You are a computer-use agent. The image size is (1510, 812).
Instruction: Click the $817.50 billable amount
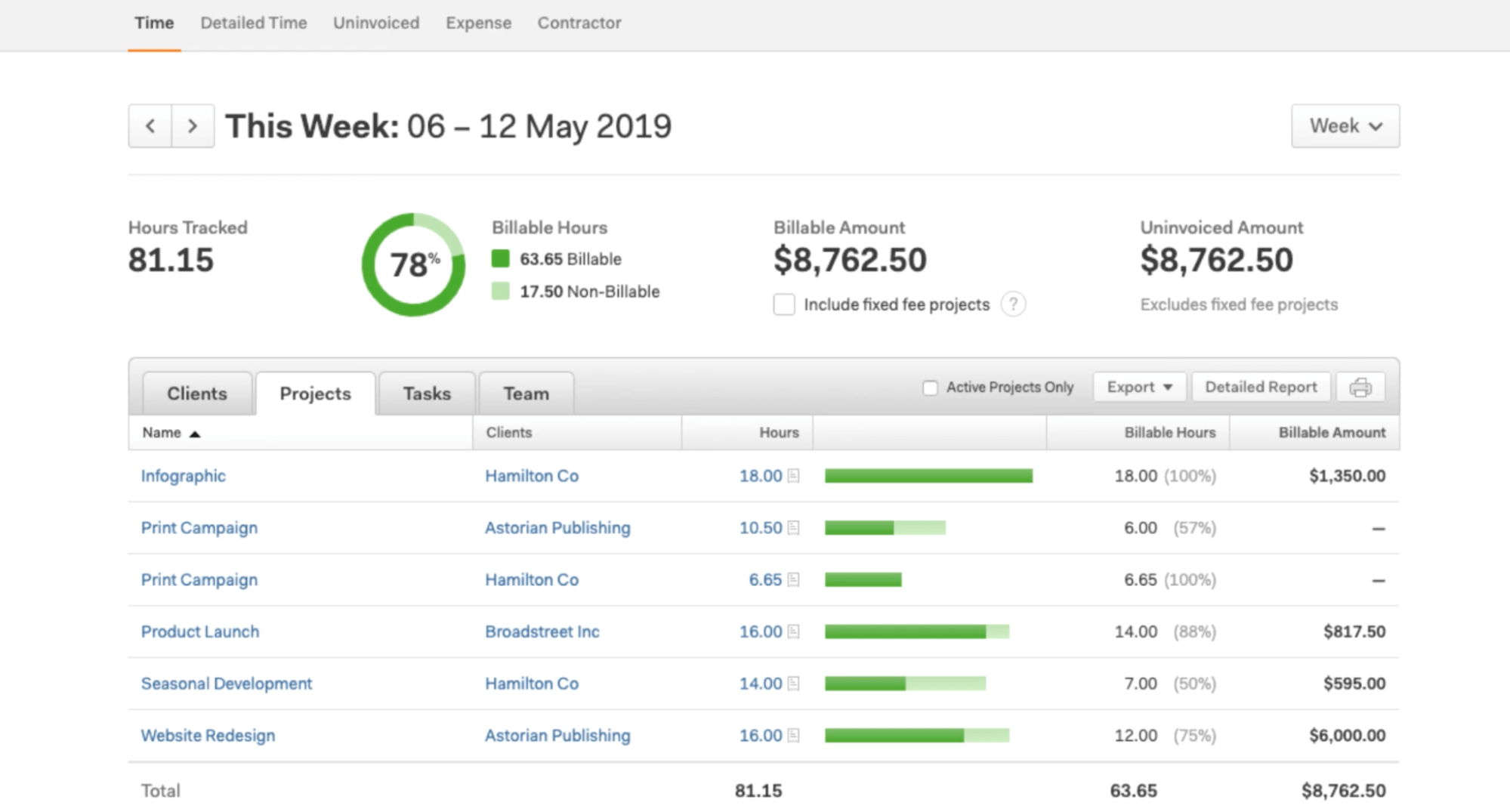pos(1354,631)
